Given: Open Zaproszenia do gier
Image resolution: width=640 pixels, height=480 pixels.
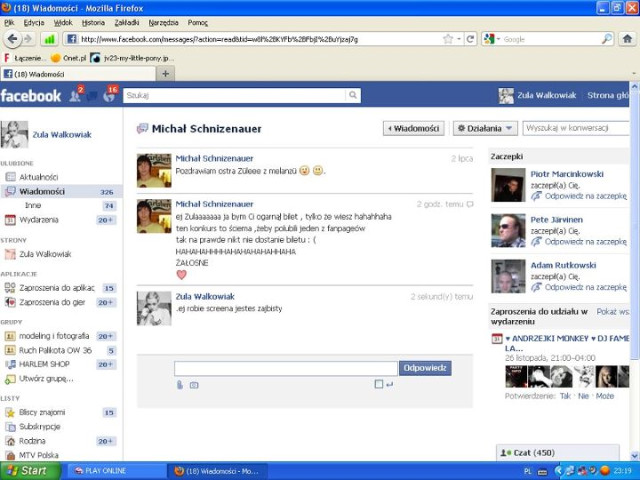Looking at the screenshot, I should [x=52, y=302].
